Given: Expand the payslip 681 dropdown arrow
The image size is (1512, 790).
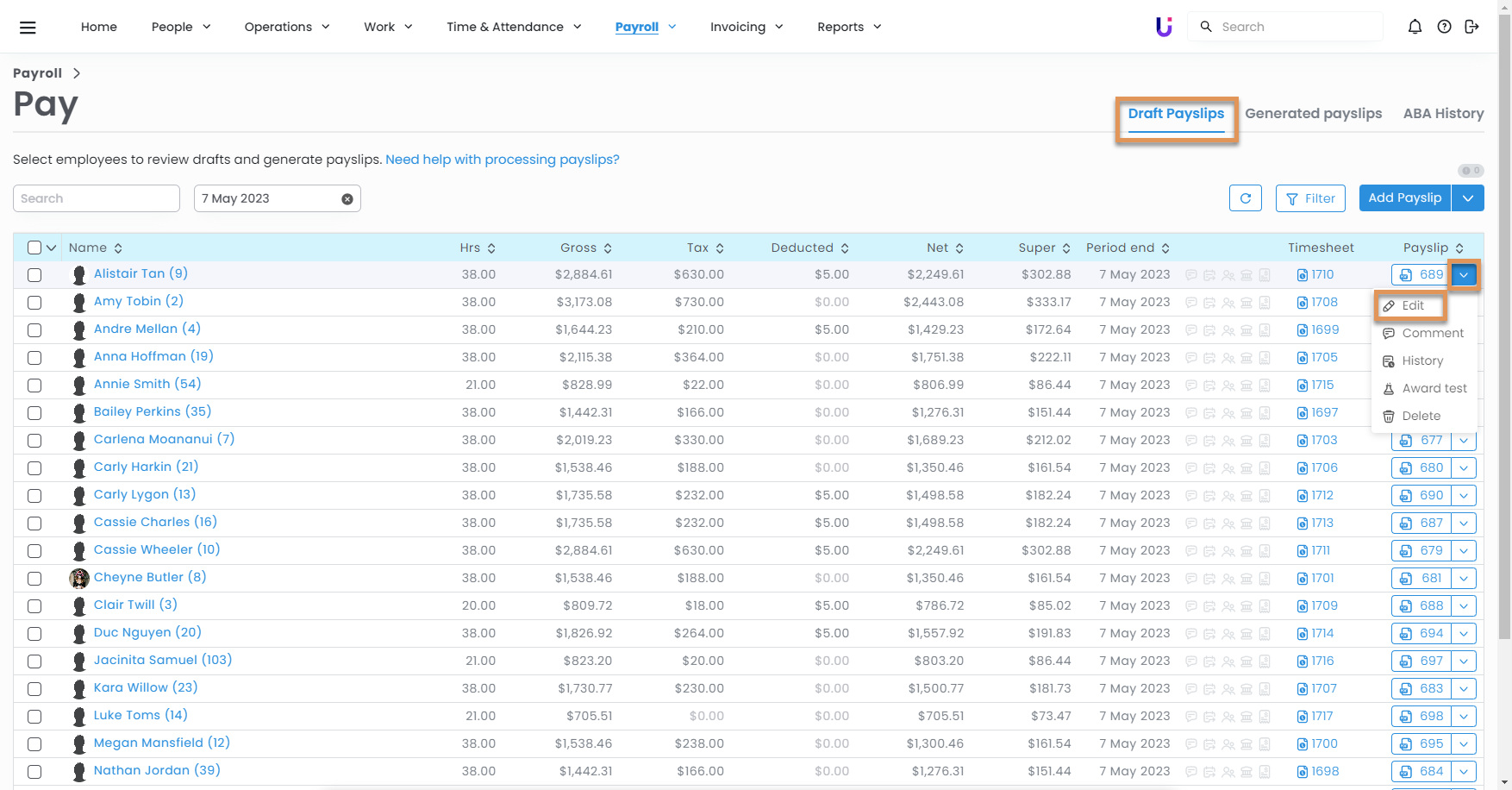Looking at the screenshot, I should point(1464,579).
